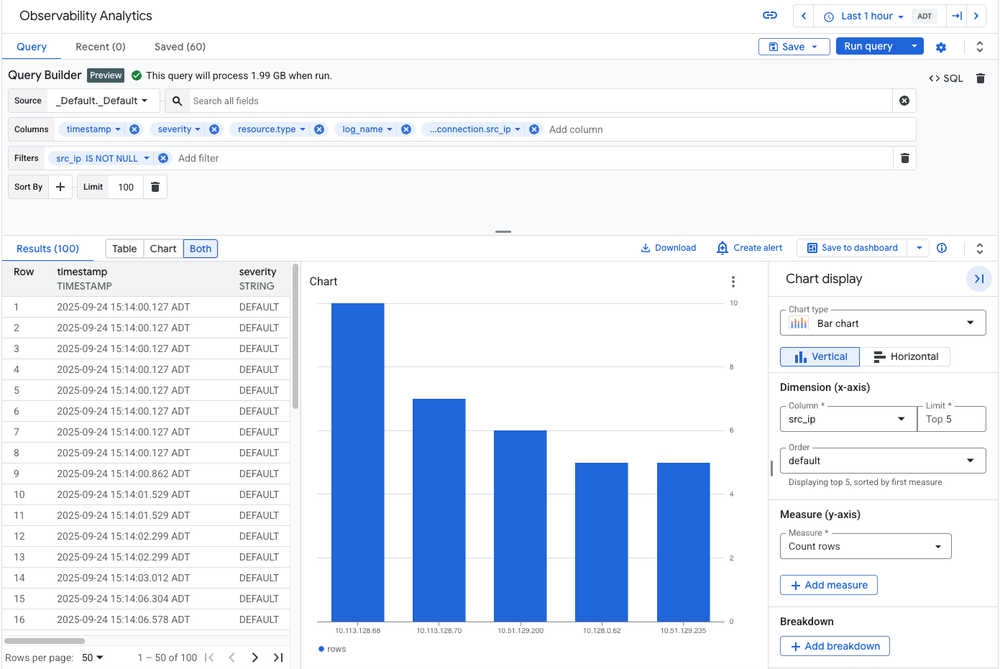This screenshot has width=1000, height=669.
Task: Select the Table view tab
Action: [124, 248]
